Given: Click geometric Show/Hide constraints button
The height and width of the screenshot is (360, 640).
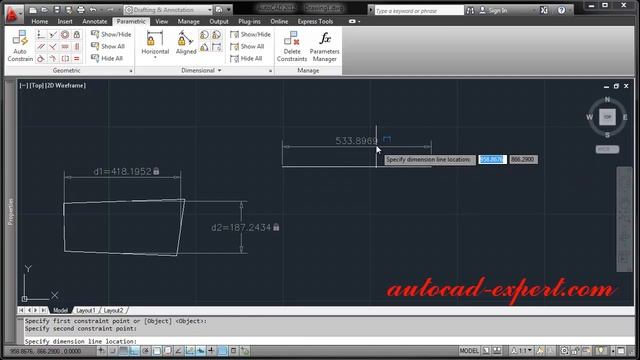Looking at the screenshot, I should tap(111, 34).
